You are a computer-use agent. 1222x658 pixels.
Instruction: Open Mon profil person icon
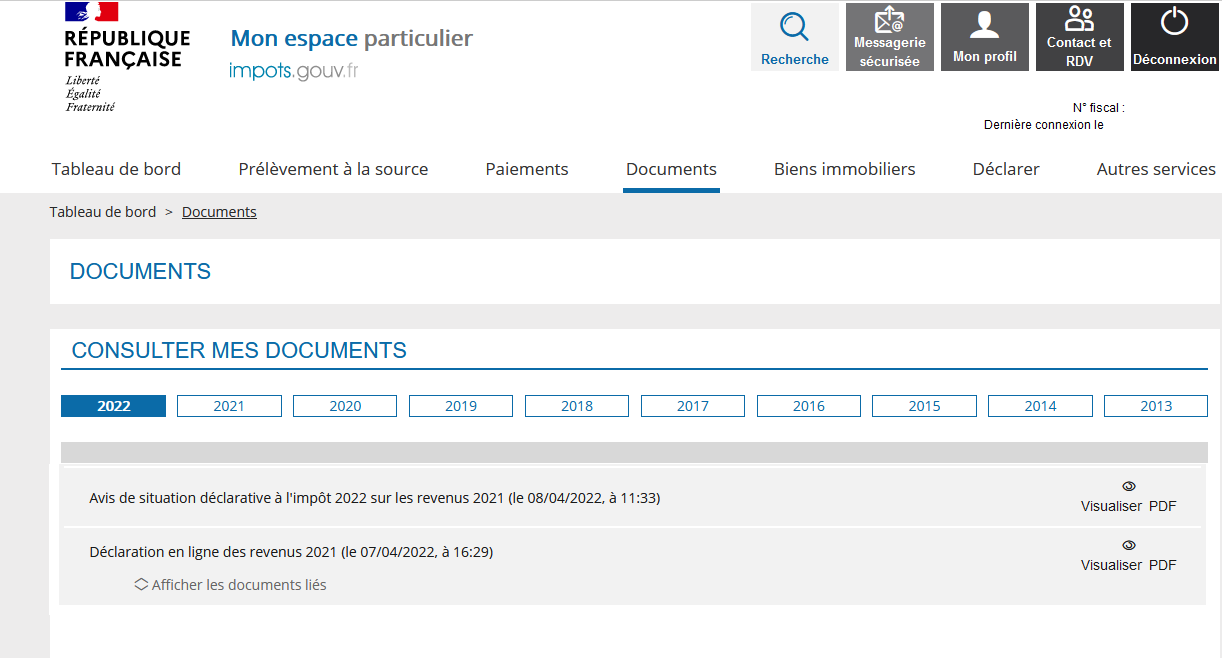(x=984, y=26)
